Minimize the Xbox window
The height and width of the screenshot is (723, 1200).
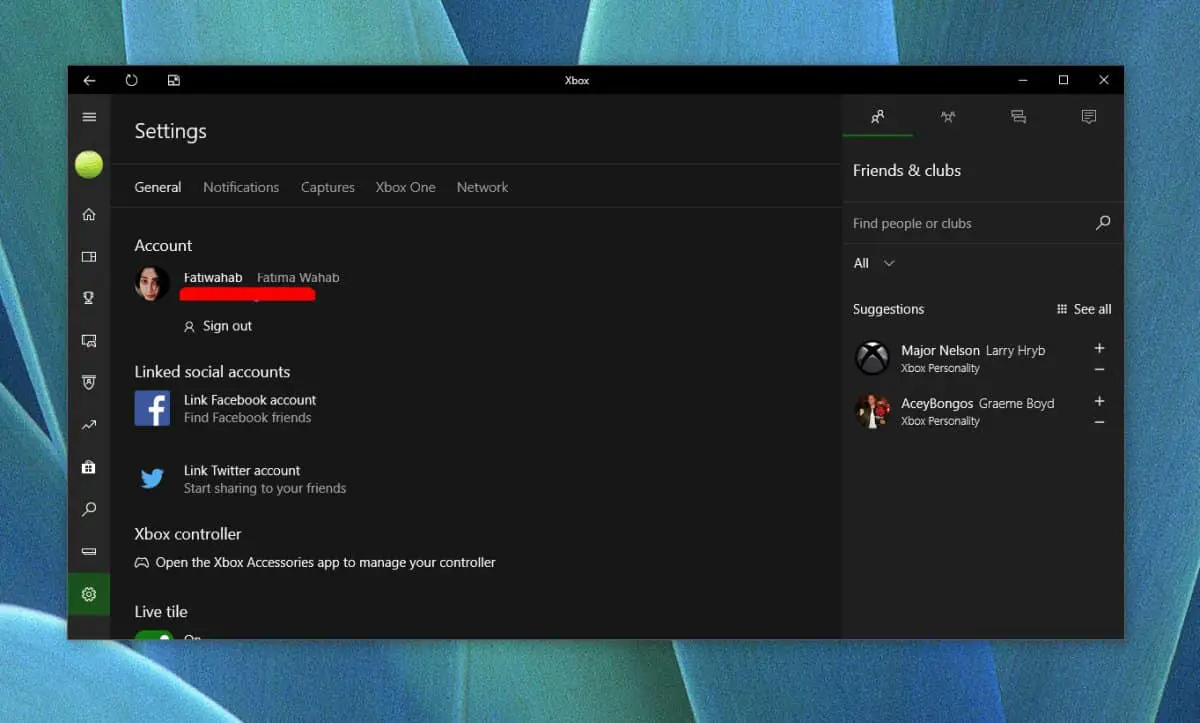(x=1023, y=80)
